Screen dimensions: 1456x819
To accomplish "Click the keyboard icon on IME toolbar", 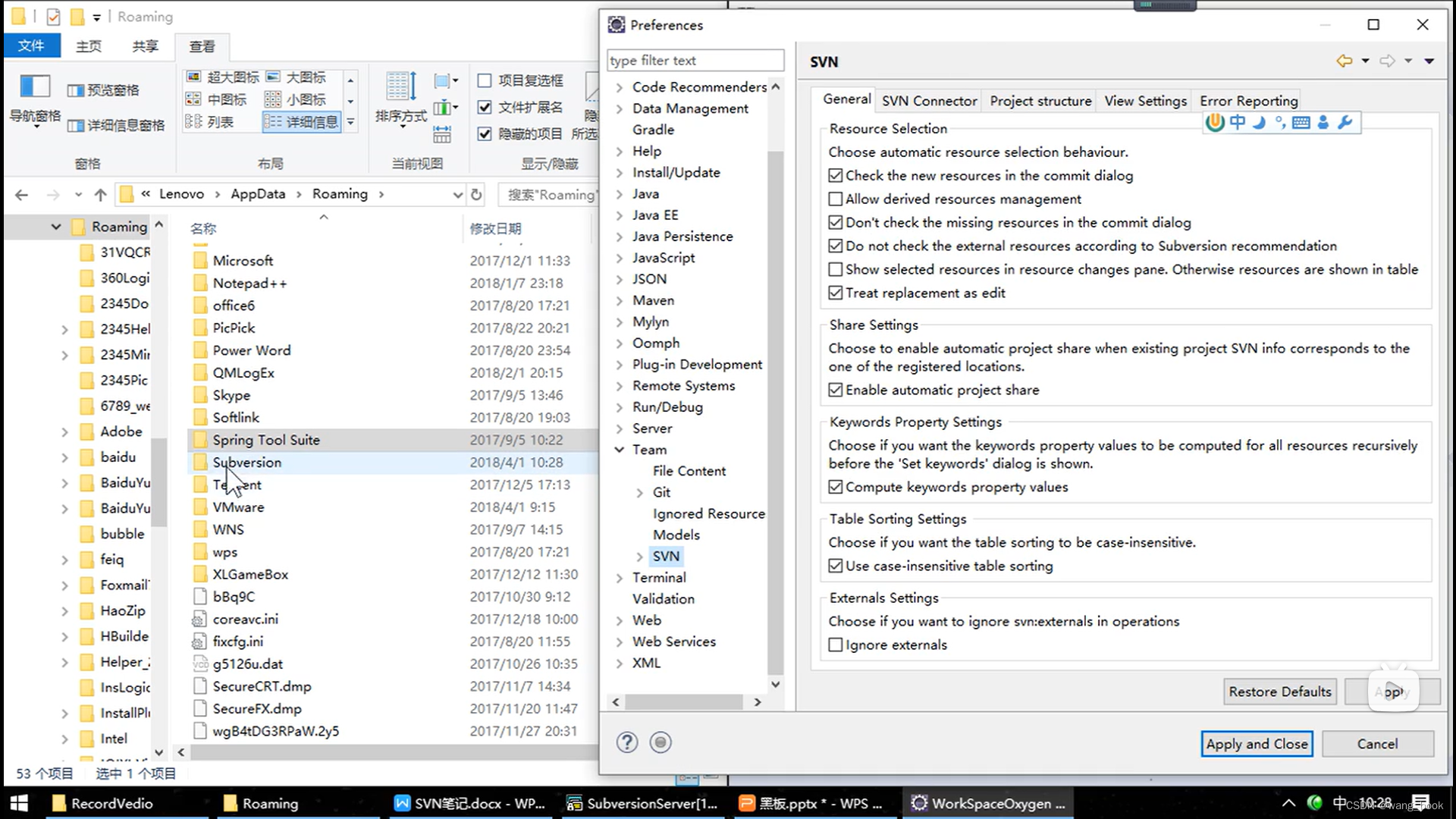I will (x=1301, y=123).
